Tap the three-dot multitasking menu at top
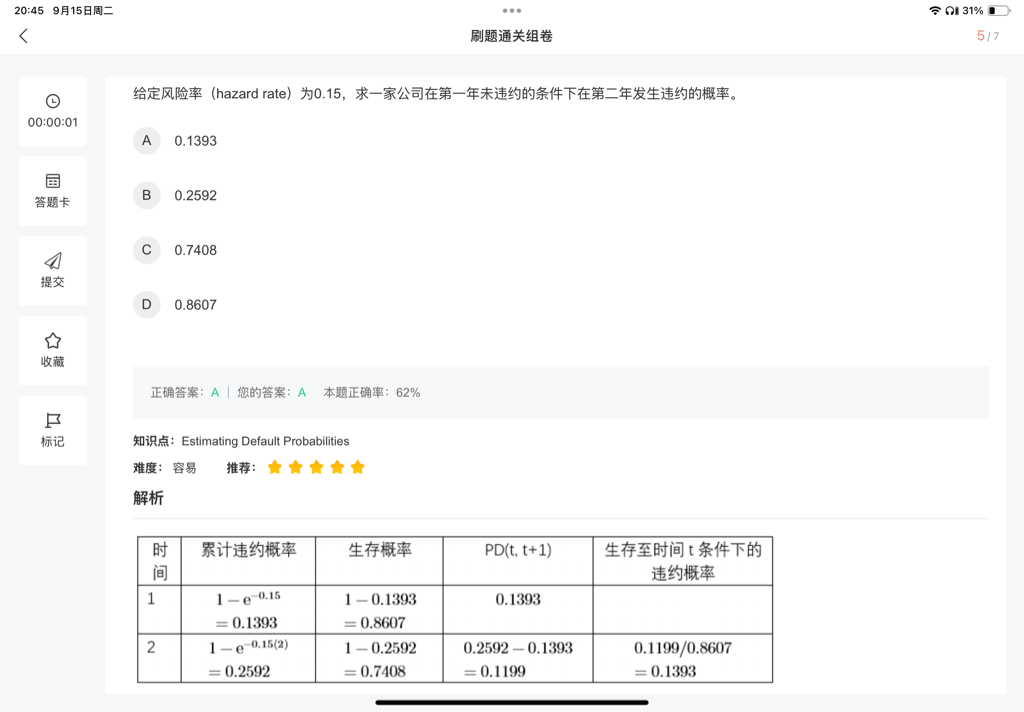This screenshot has height=712, width=1024. pyautogui.click(x=512, y=10)
